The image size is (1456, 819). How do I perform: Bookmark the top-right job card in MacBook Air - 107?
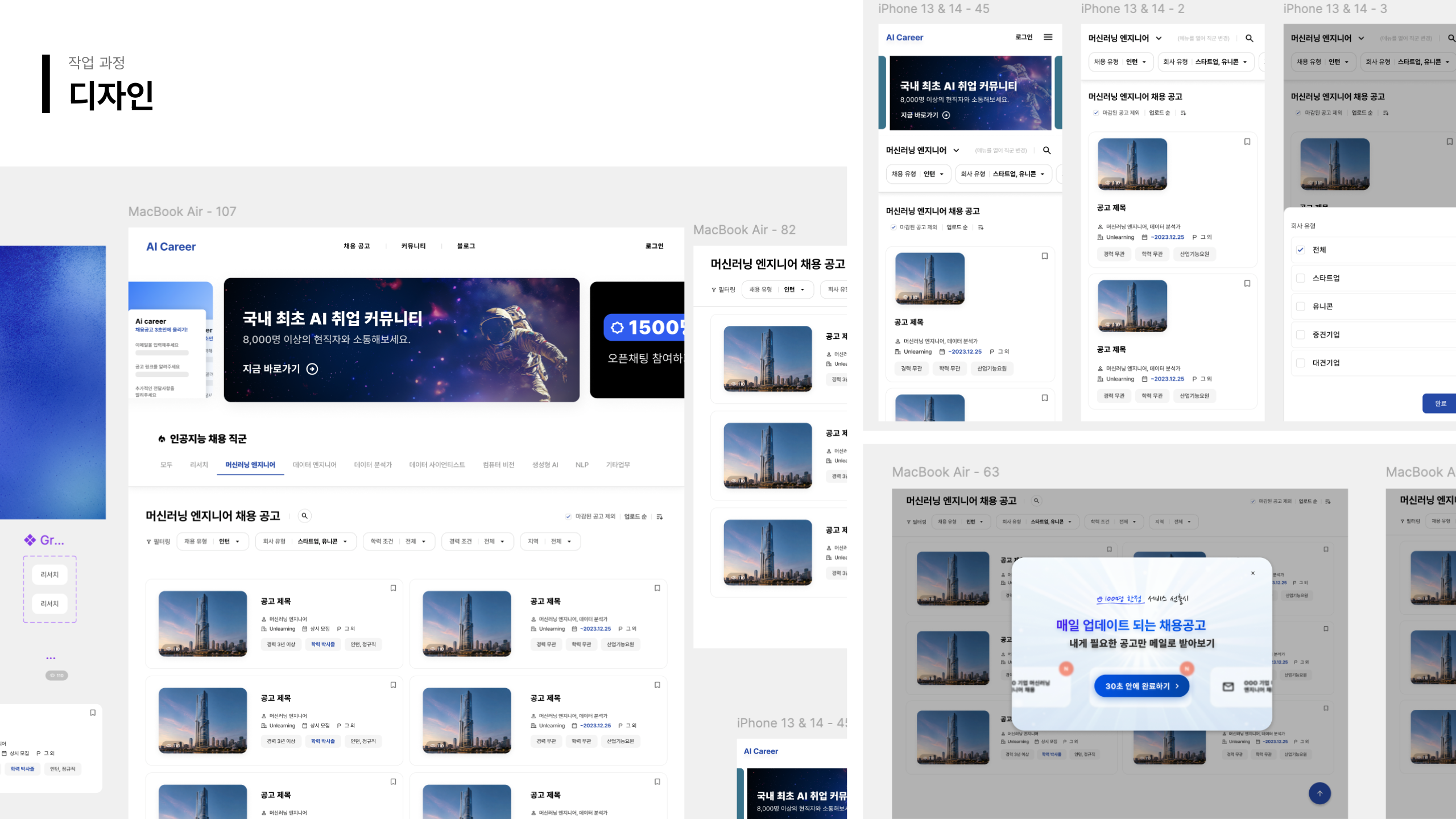(x=657, y=588)
